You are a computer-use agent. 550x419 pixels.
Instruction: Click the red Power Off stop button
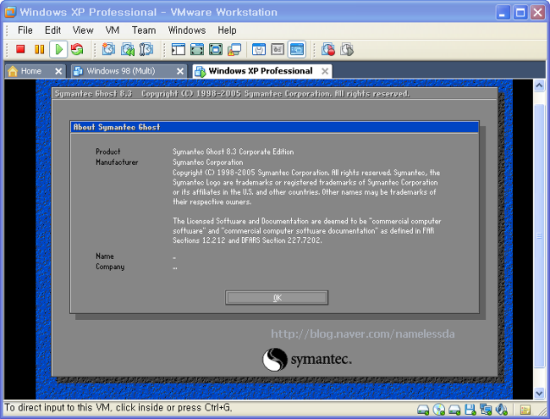pos(20,49)
